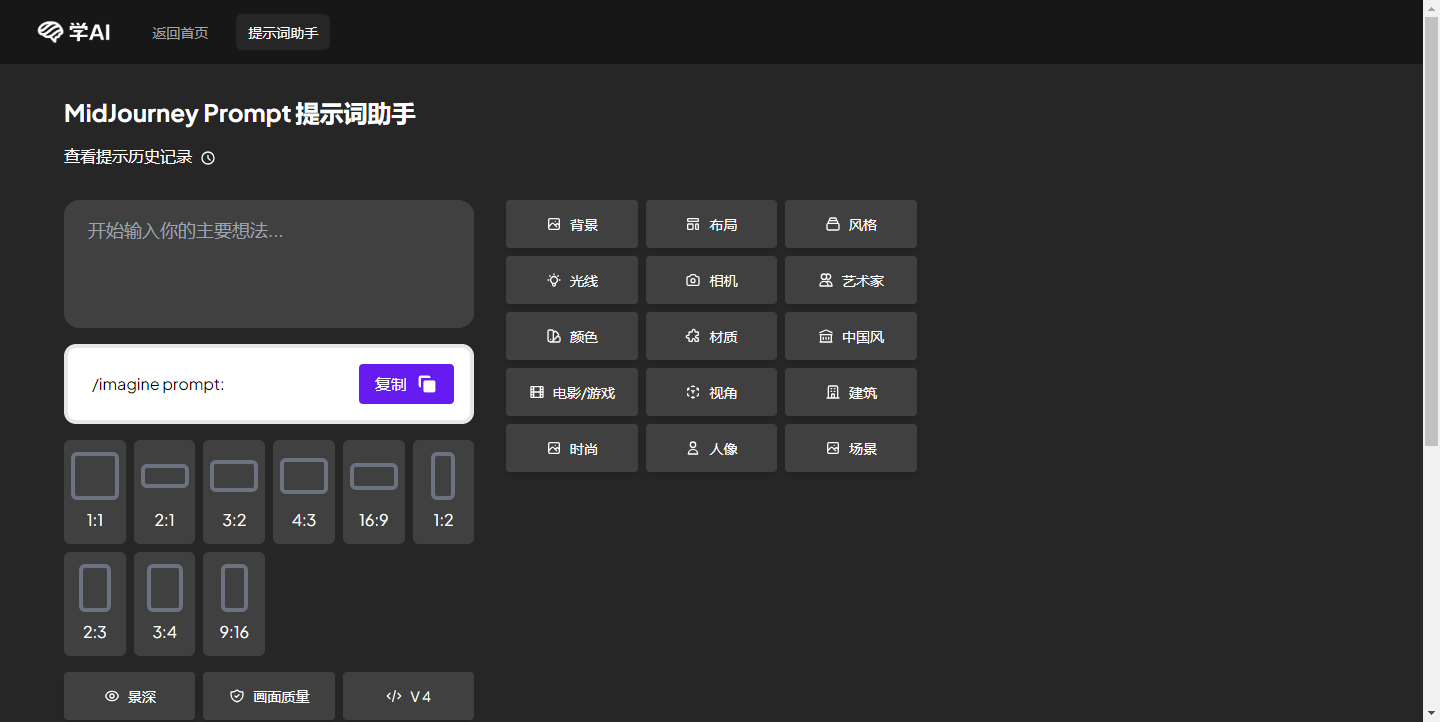This screenshot has width=1440, height=722.
Task: Select the 提示词助手 navigation tab
Action: click(283, 33)
